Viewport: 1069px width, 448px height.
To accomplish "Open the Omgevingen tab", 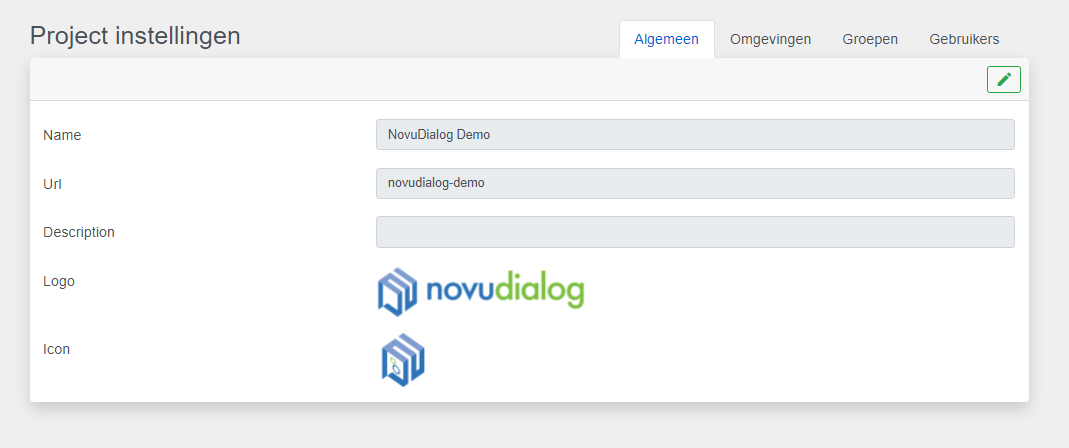I will point(770,40).
